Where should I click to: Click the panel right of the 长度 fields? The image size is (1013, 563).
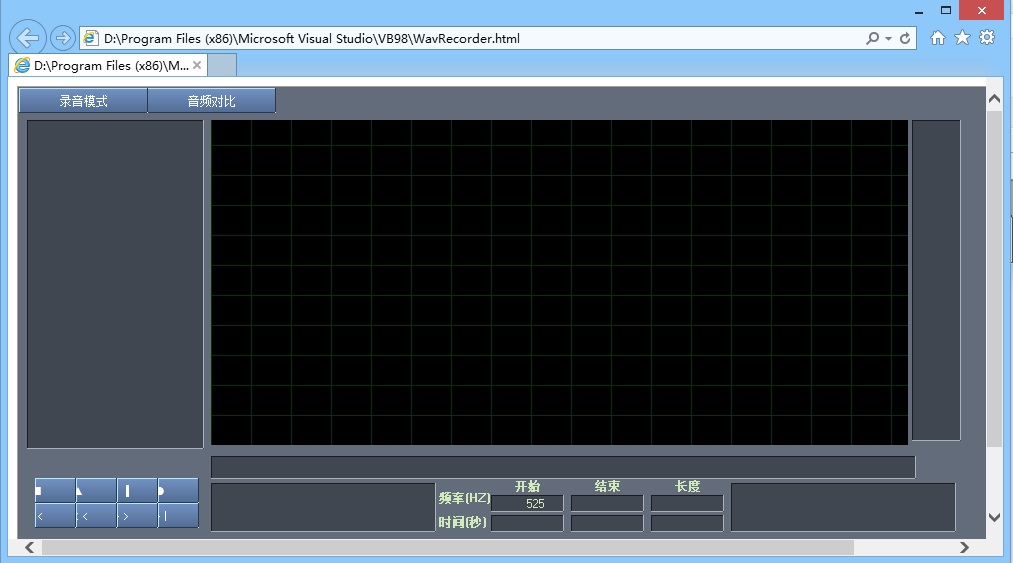[x=843, y=507]
